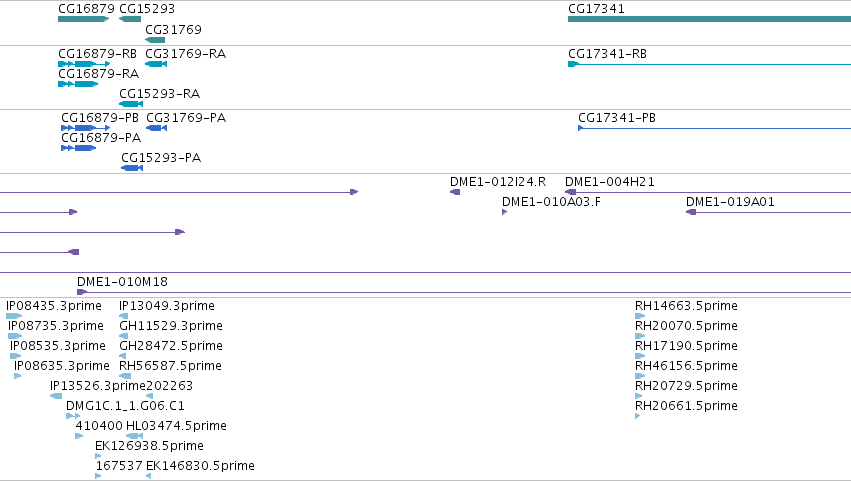
Task: Click the long CG17341 gene bar
Action: coord(709,19)
